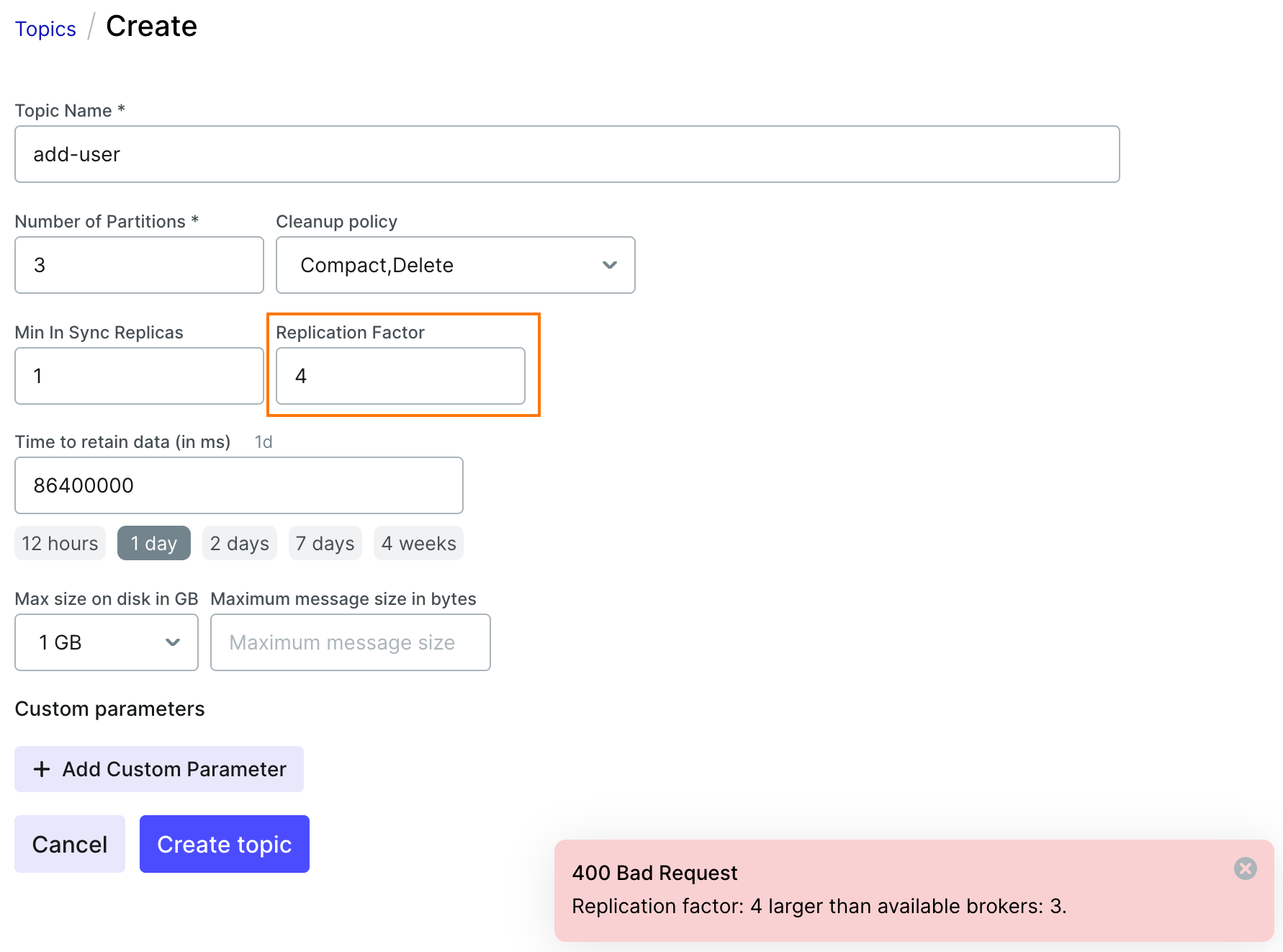1283x952 pixels.
Task: Focus the Topic Name input field
Action: [567, 154]
